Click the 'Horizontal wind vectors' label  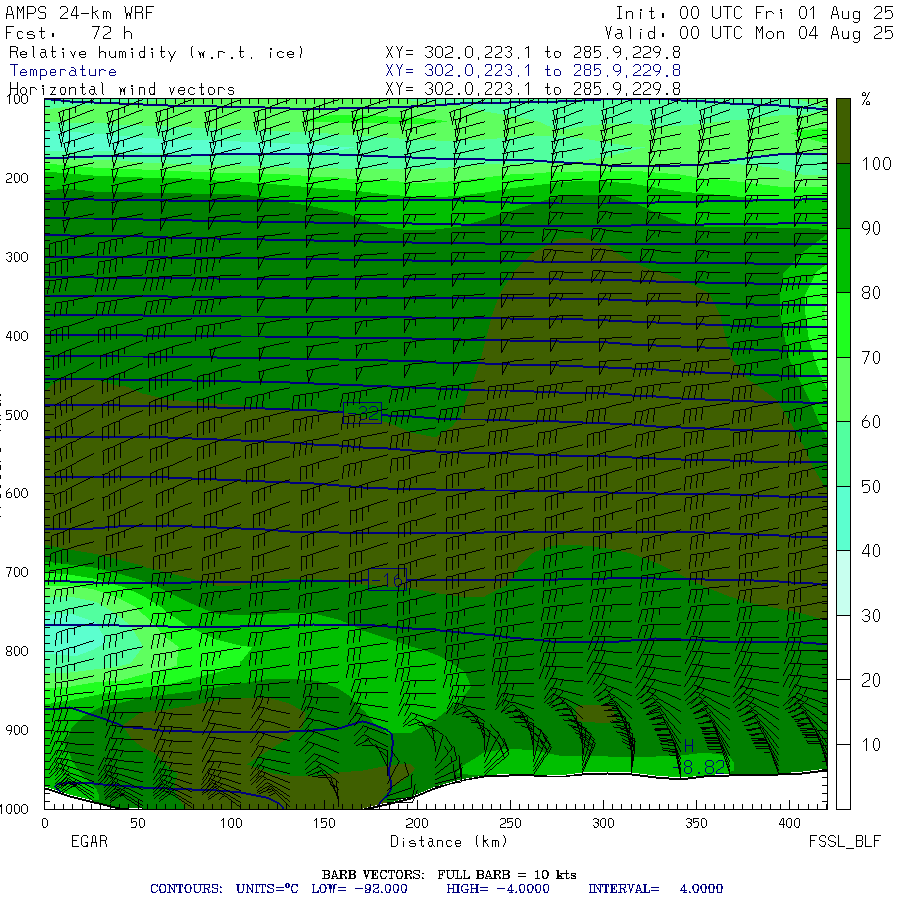point(122,90)
